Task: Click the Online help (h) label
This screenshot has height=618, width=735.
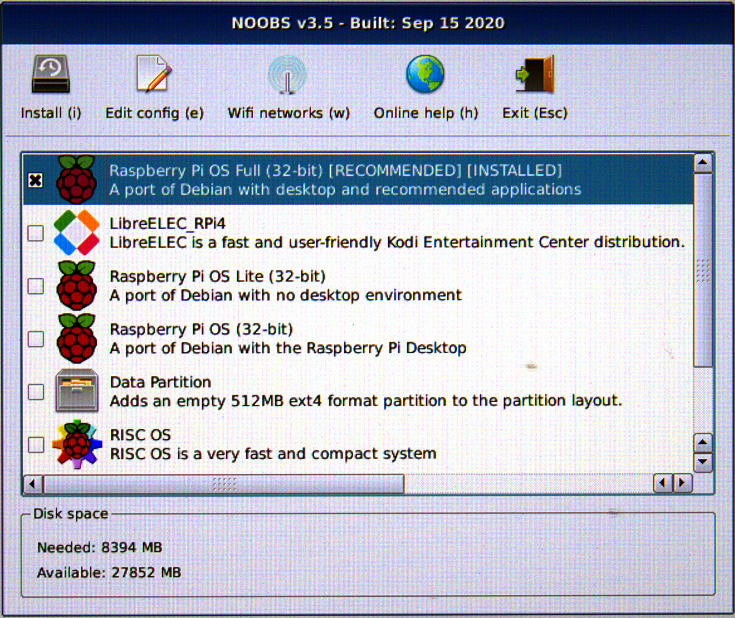Action: [x=426, y=113]
